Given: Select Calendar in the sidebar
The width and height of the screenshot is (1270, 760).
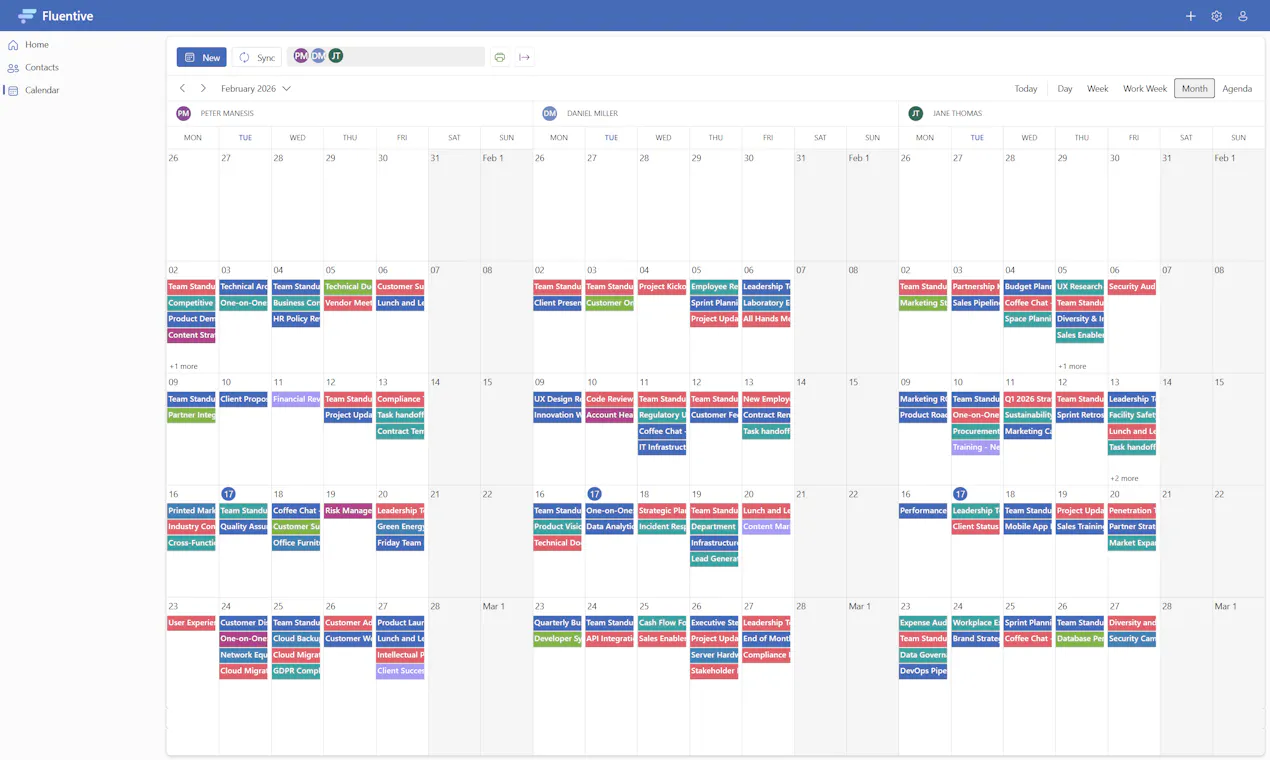Looking at the screenshot, I should coord(41,90).
